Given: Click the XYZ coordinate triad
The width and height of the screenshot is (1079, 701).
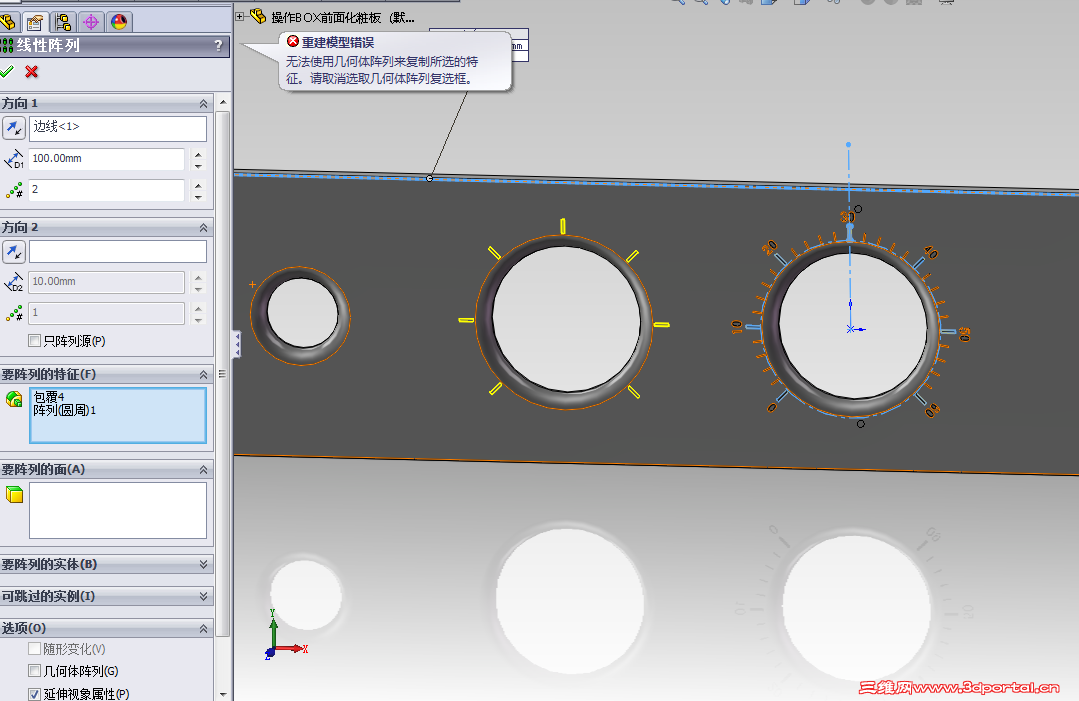Looking at the screenshot, I should coord(285,635).
